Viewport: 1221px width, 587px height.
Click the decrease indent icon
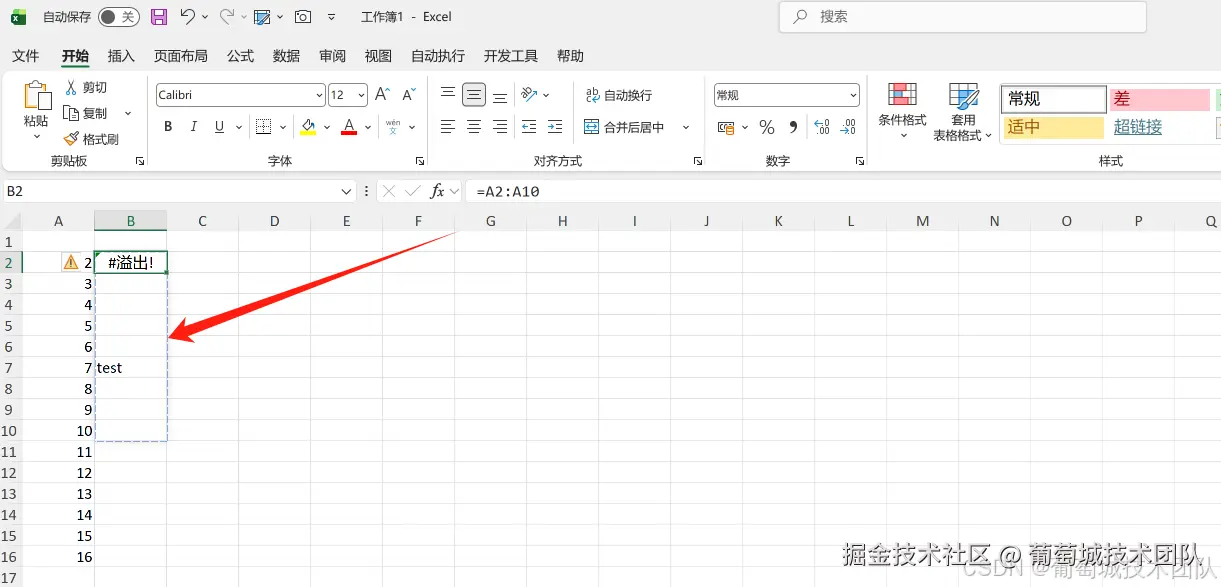pyautogui.click(x=529, y=127)
